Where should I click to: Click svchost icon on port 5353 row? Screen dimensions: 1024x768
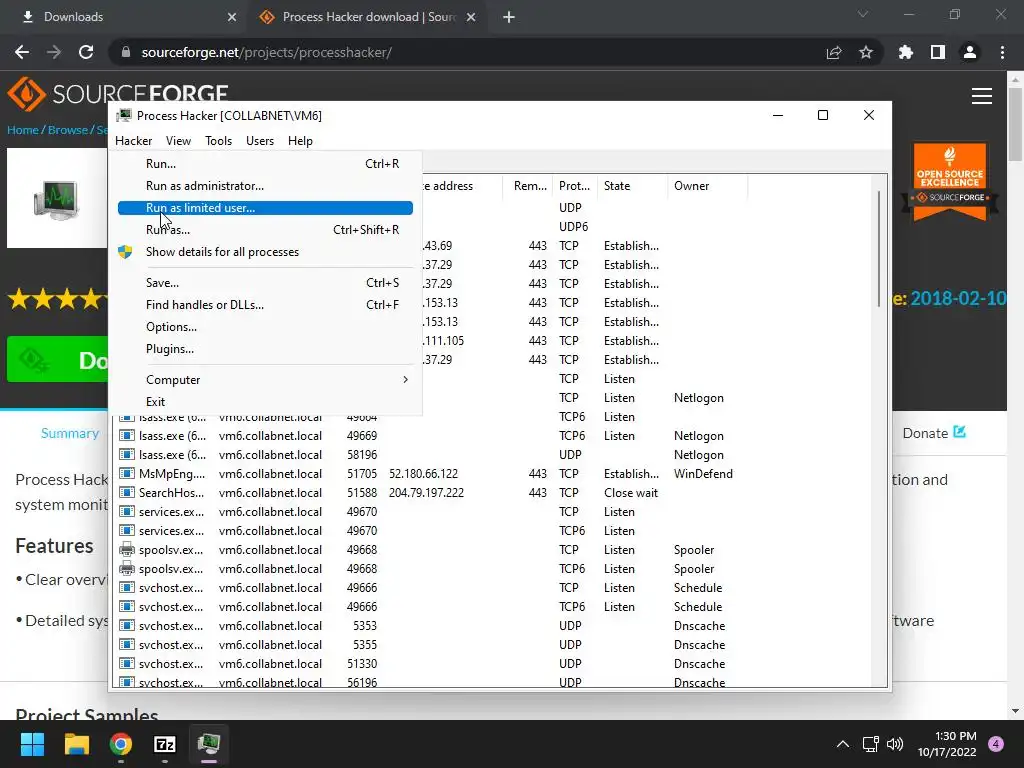point(127,626)
